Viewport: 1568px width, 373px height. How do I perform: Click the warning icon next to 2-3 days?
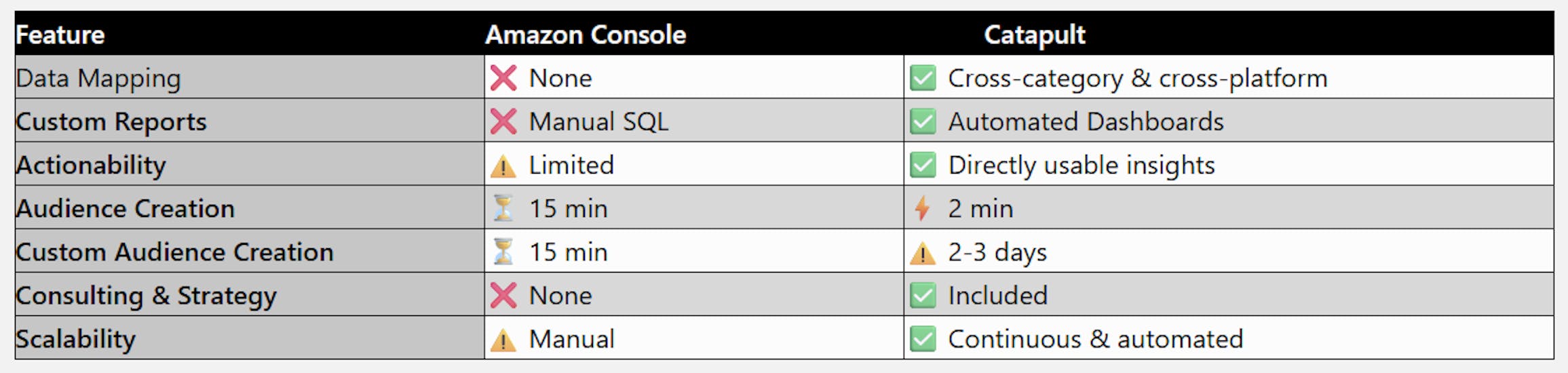923,254
